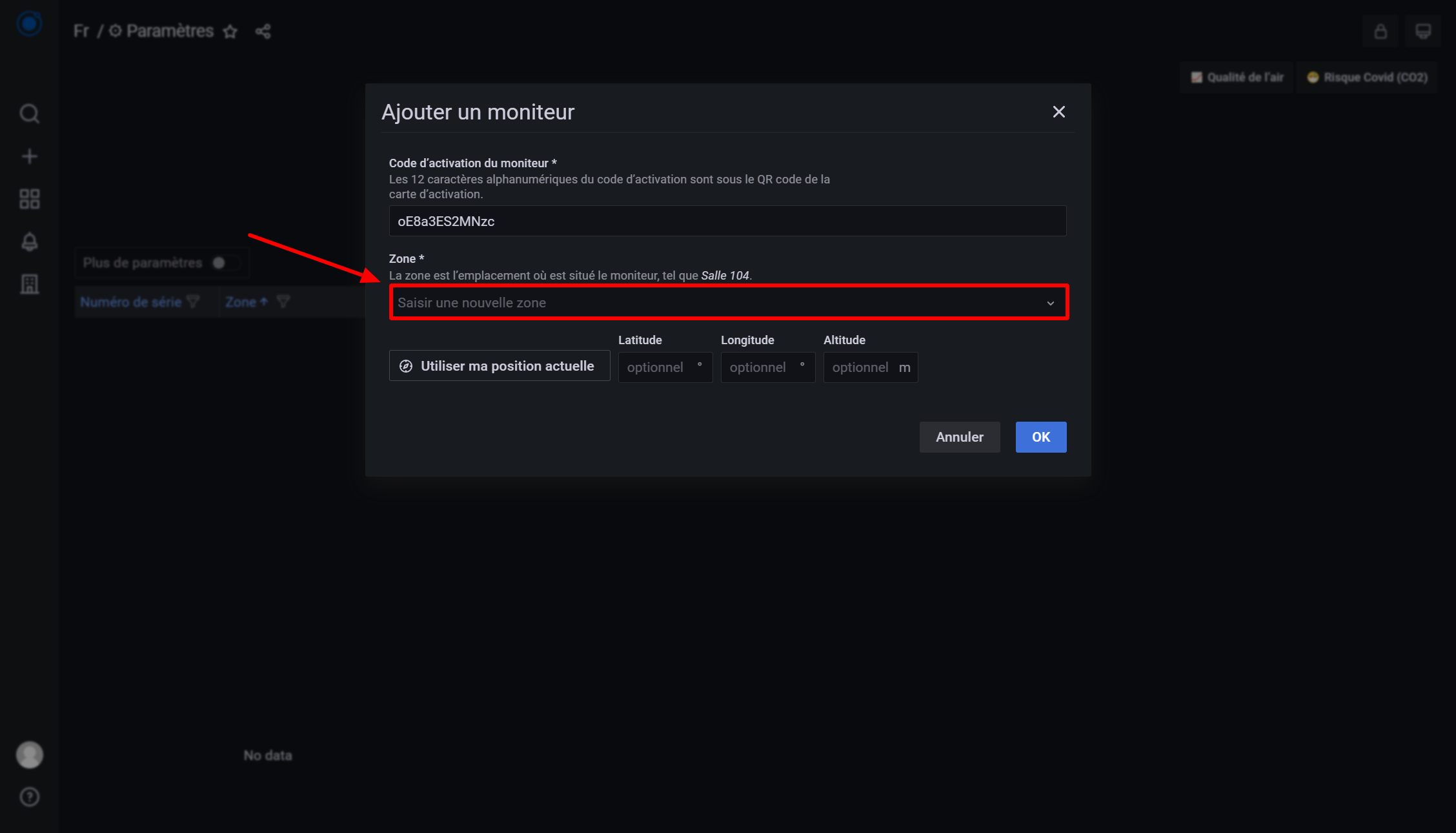Close the Ajouter un moniteur dialog

[x=1058, y=112]
